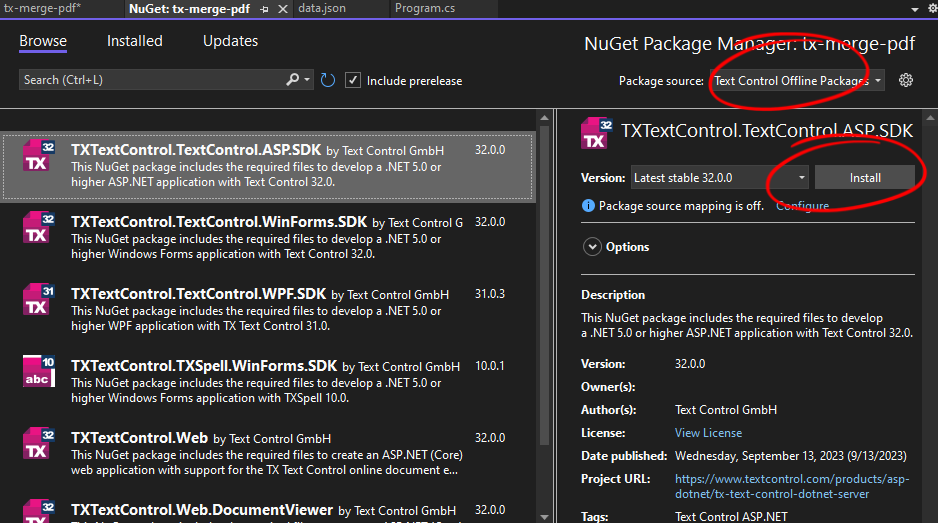Click the NuGet settings gear icon
This screenshot has height=523, width=938.
click(x=906, y=80)
